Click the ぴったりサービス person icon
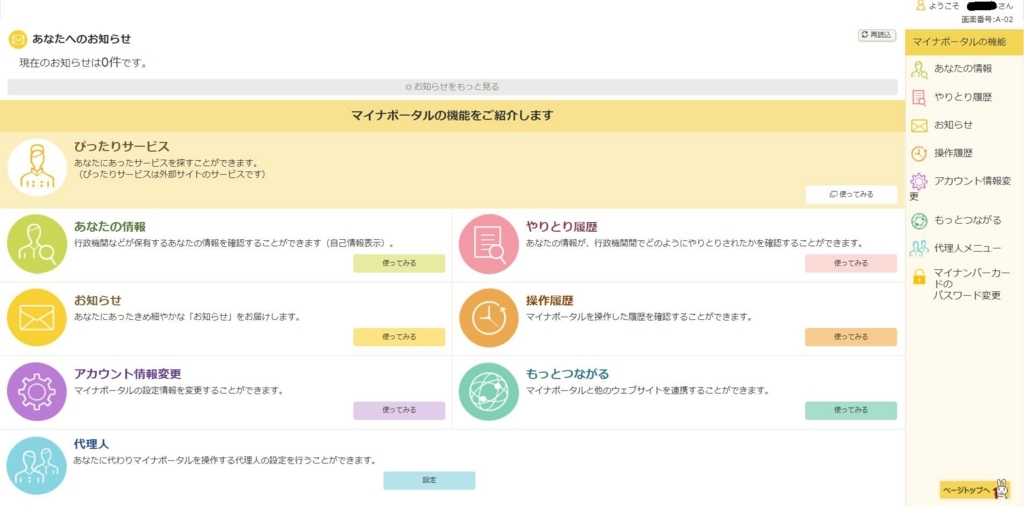Image resolution: width=1024 pixels, height=507 pixels. tap(37, 167)
